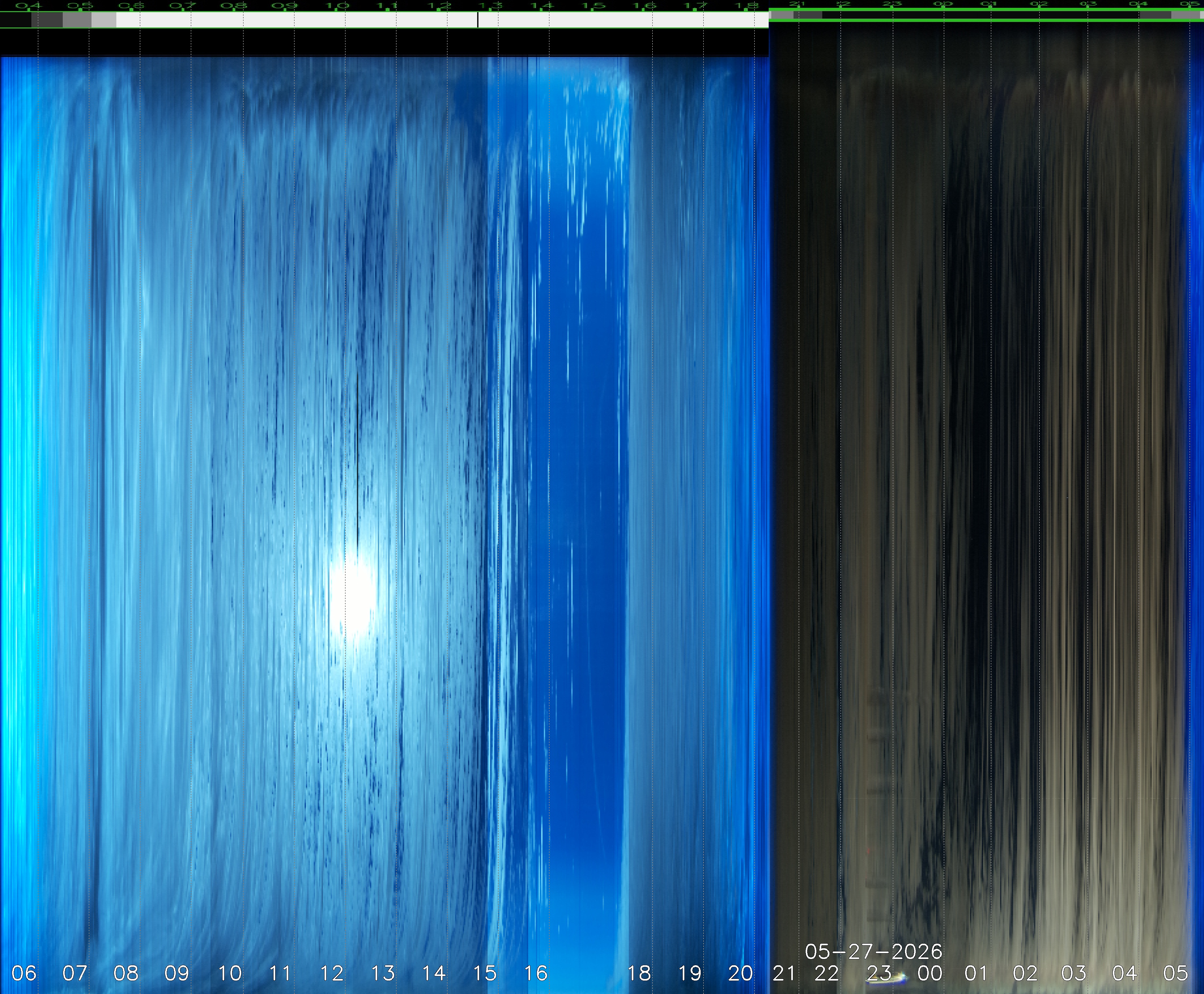Click the bottom 18 hour label
This screenshot has height=994, width=1204.
pos(639,973)
